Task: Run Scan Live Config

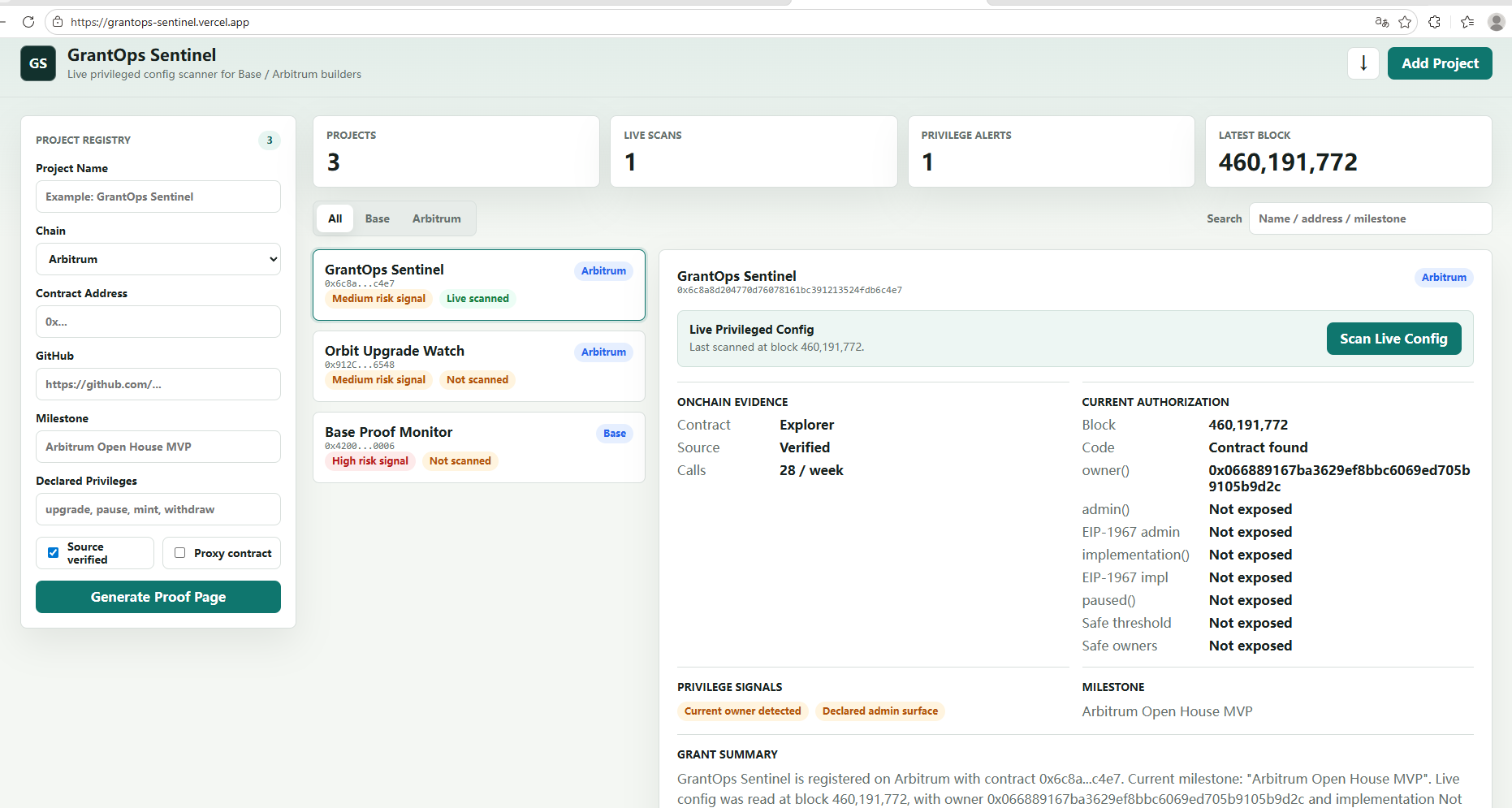Action: pyautogui.click(x=1393, y=339)
